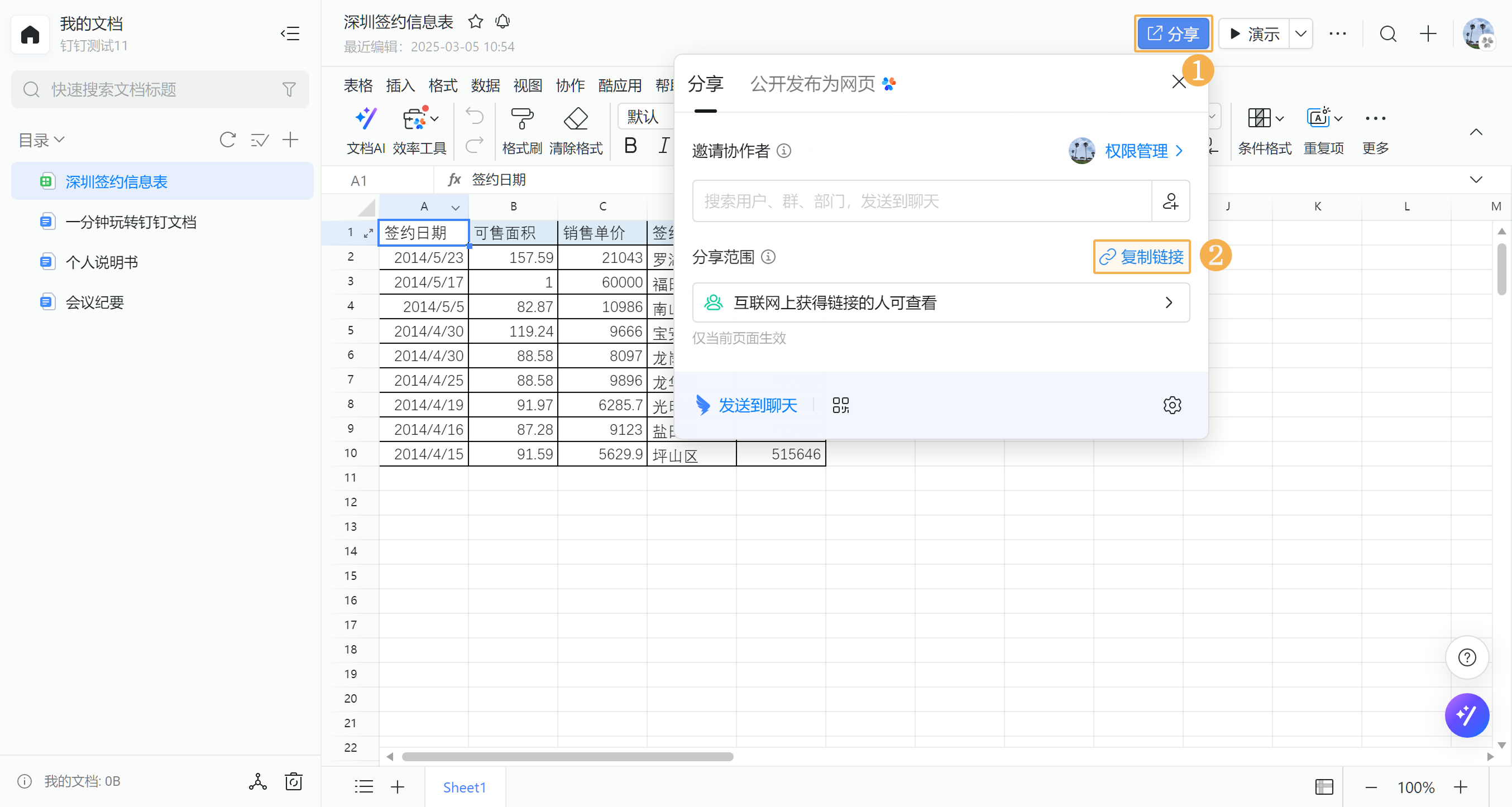Click the collaborator search input field
1512x807 pixels.
tap(921, 201)
